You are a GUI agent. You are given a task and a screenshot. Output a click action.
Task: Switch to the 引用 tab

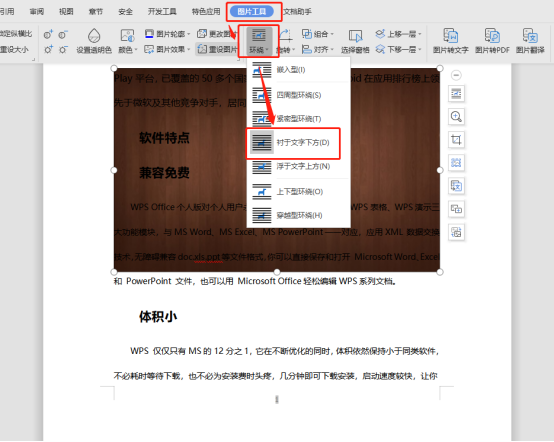pos(7,12)
